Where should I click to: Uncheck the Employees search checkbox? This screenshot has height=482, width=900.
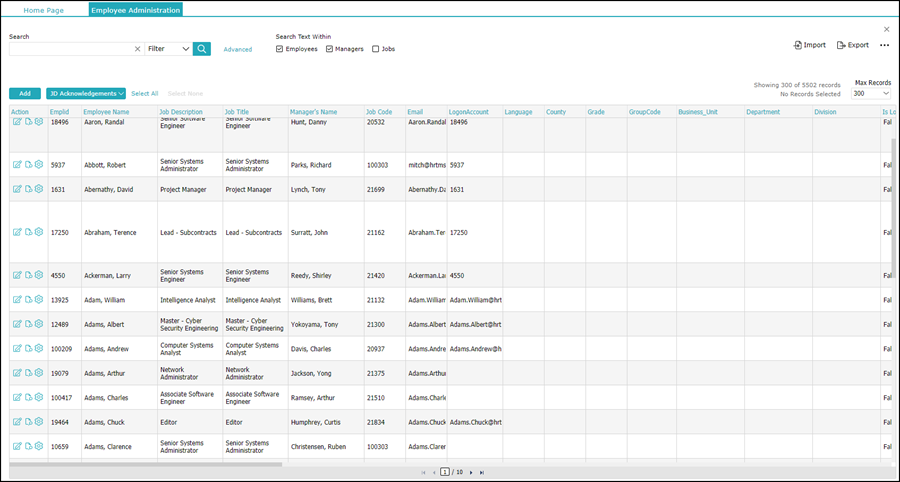(x=280, y=49)
